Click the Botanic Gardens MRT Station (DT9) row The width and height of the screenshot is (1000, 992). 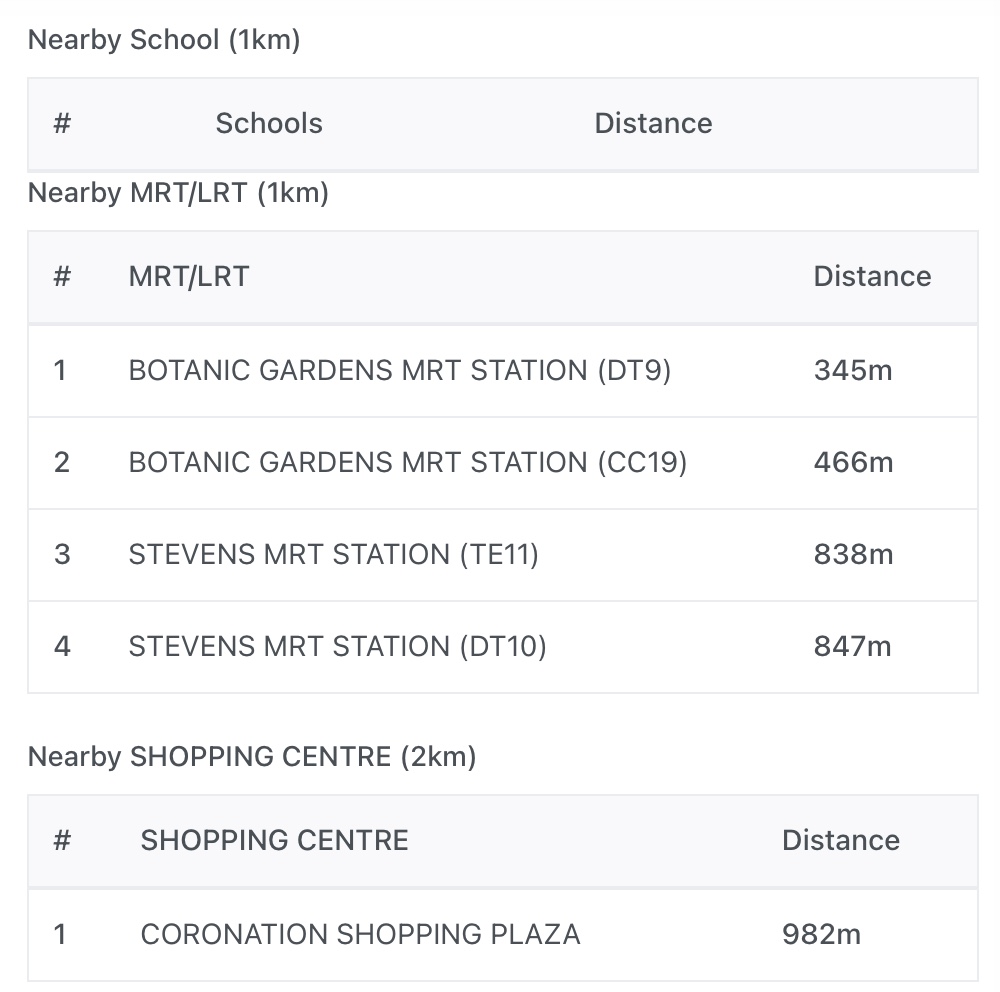(399, 371)
